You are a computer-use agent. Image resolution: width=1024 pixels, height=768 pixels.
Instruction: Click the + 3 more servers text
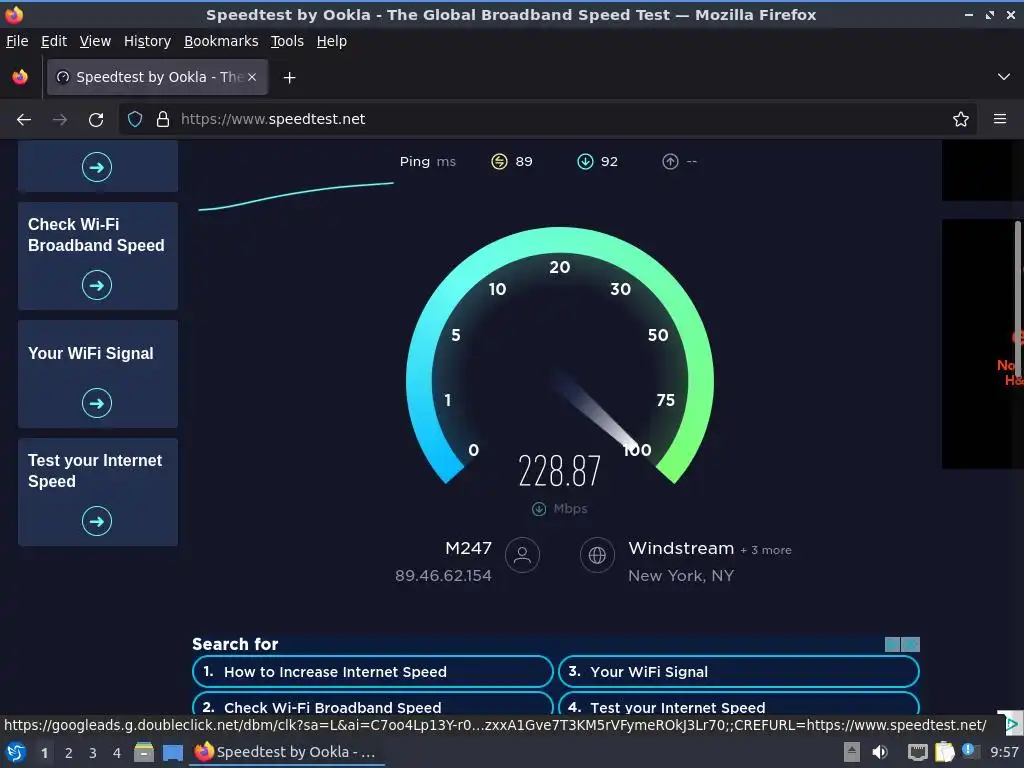766,550
